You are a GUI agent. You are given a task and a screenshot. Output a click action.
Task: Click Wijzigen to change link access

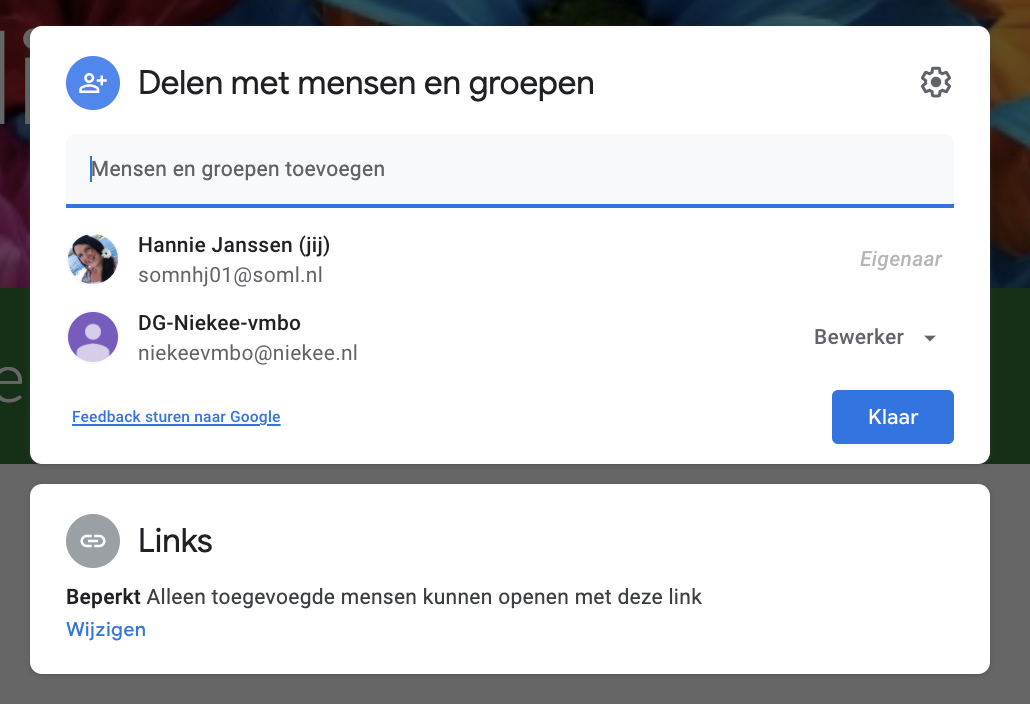click(x=106, y=629)
